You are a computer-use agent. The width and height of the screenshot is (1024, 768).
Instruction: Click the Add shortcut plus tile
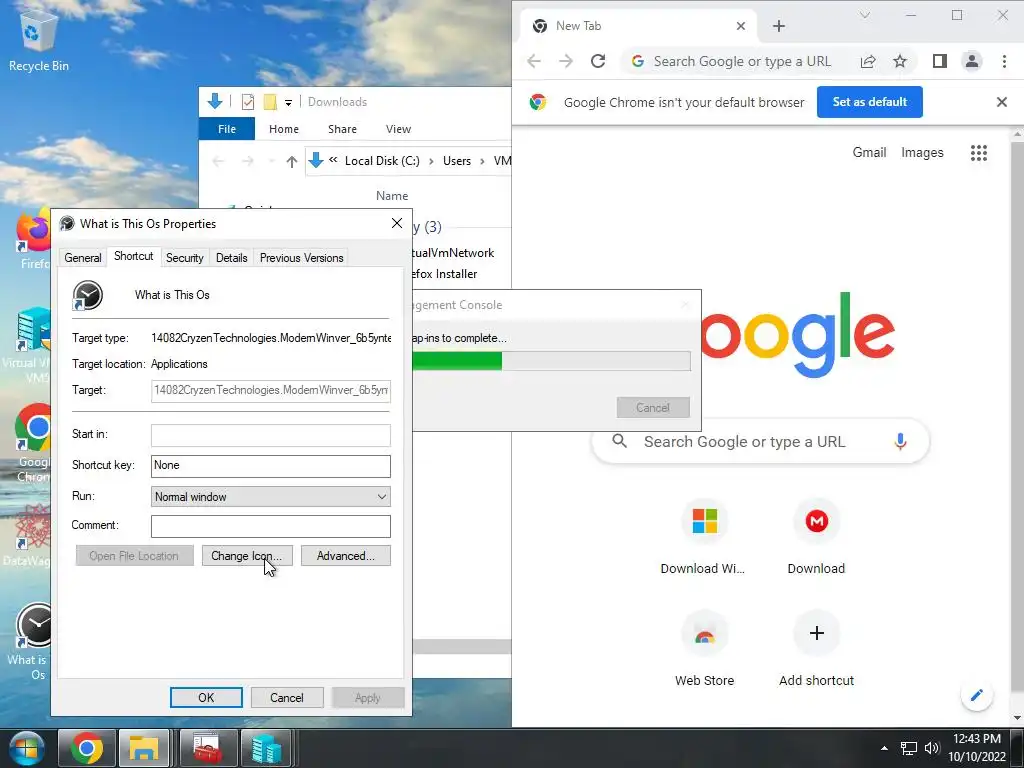tap(816, 650)
